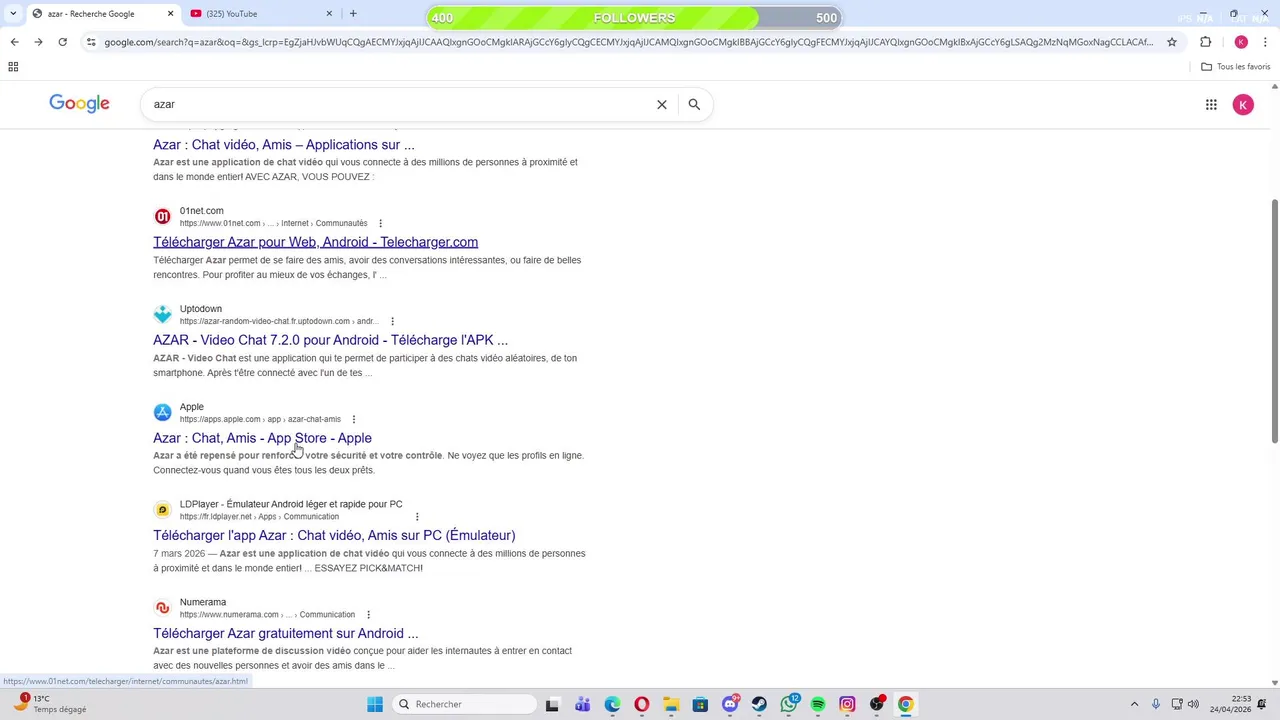Open the Google apps grid
Viewport: 1280px width, 720px height.
(x=1211, y=104)
